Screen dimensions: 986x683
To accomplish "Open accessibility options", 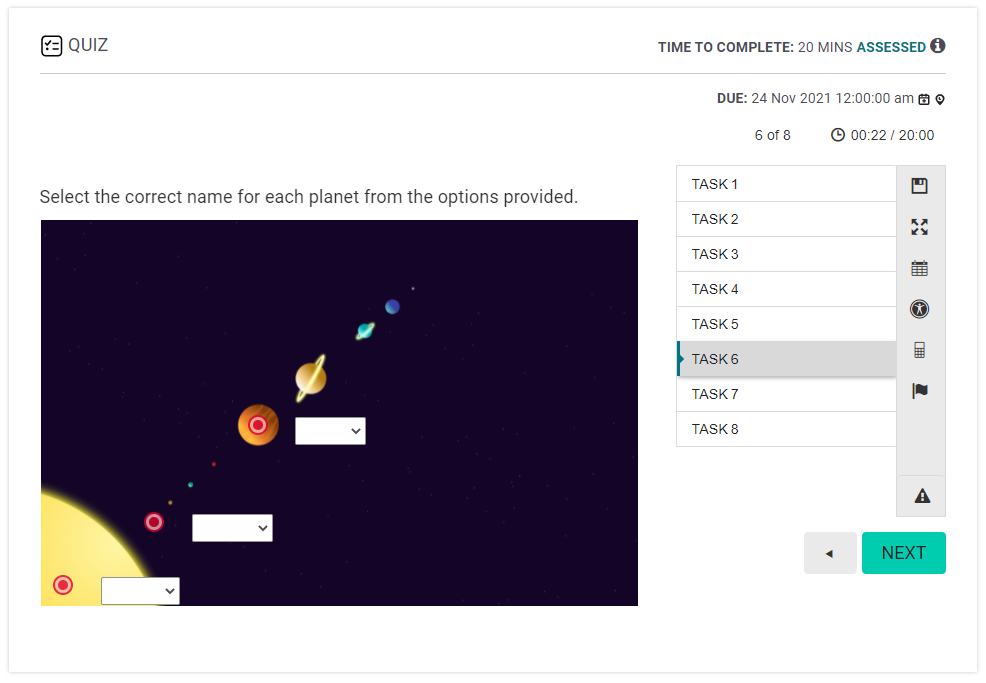I will [920, 309].
